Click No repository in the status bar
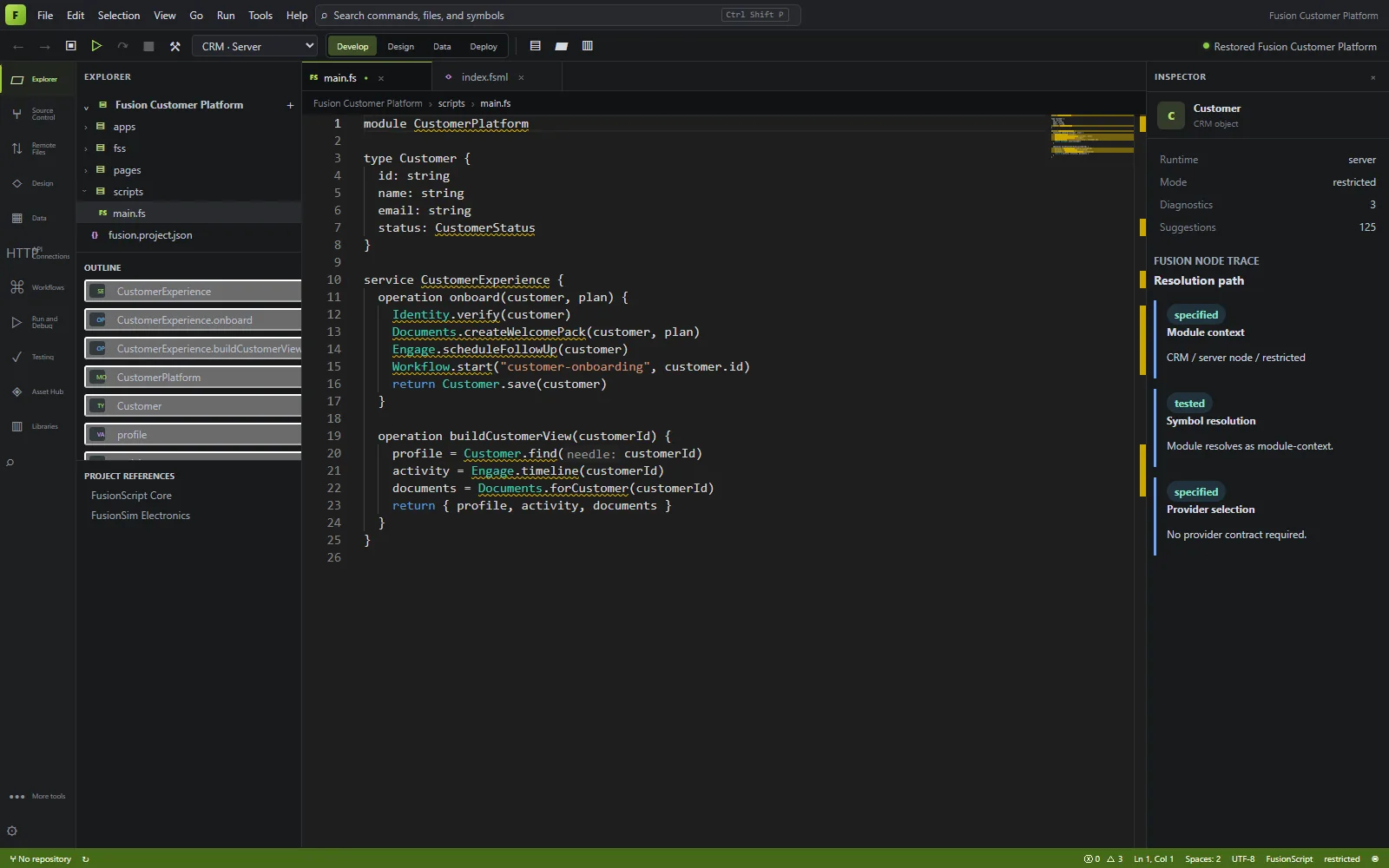This screenshot has height=868, width=1389. 41,859
